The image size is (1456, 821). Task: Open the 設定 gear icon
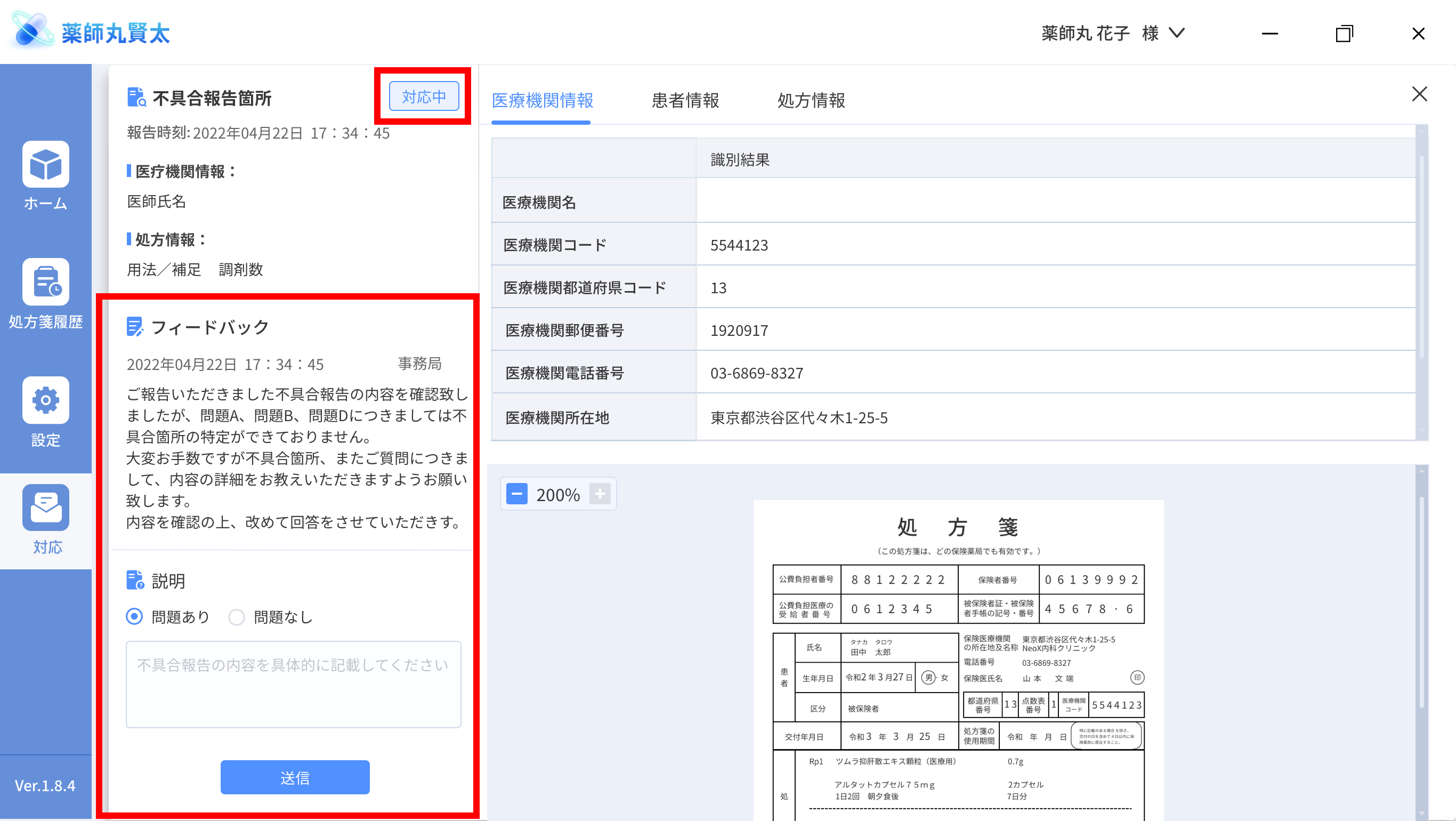tap(45, 400)
